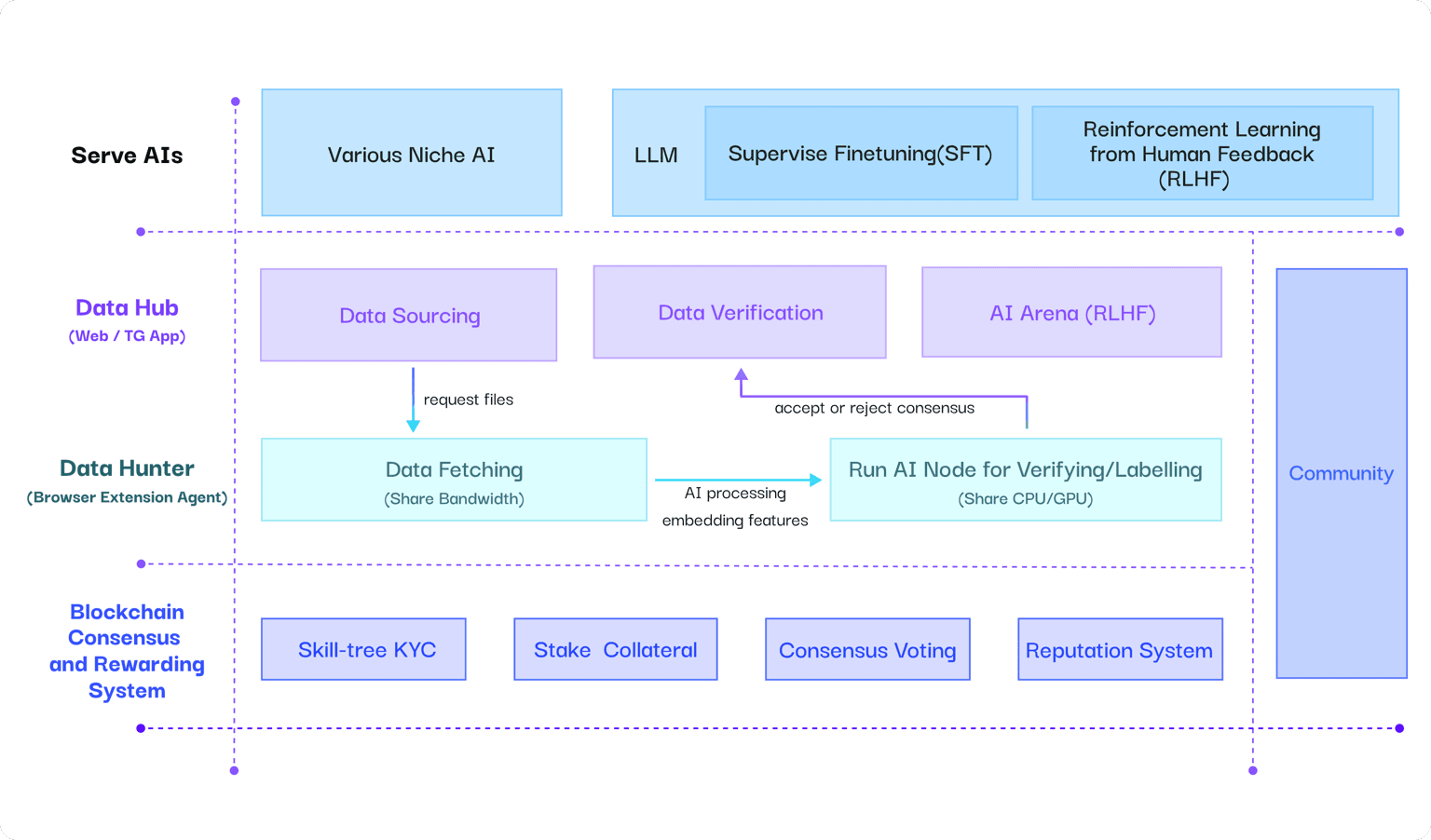The width and height of the screenshot is (1431, 840).
Task: Click the Reinforcement Learning from Human Feedback box
Action: tap(1201, 154)
